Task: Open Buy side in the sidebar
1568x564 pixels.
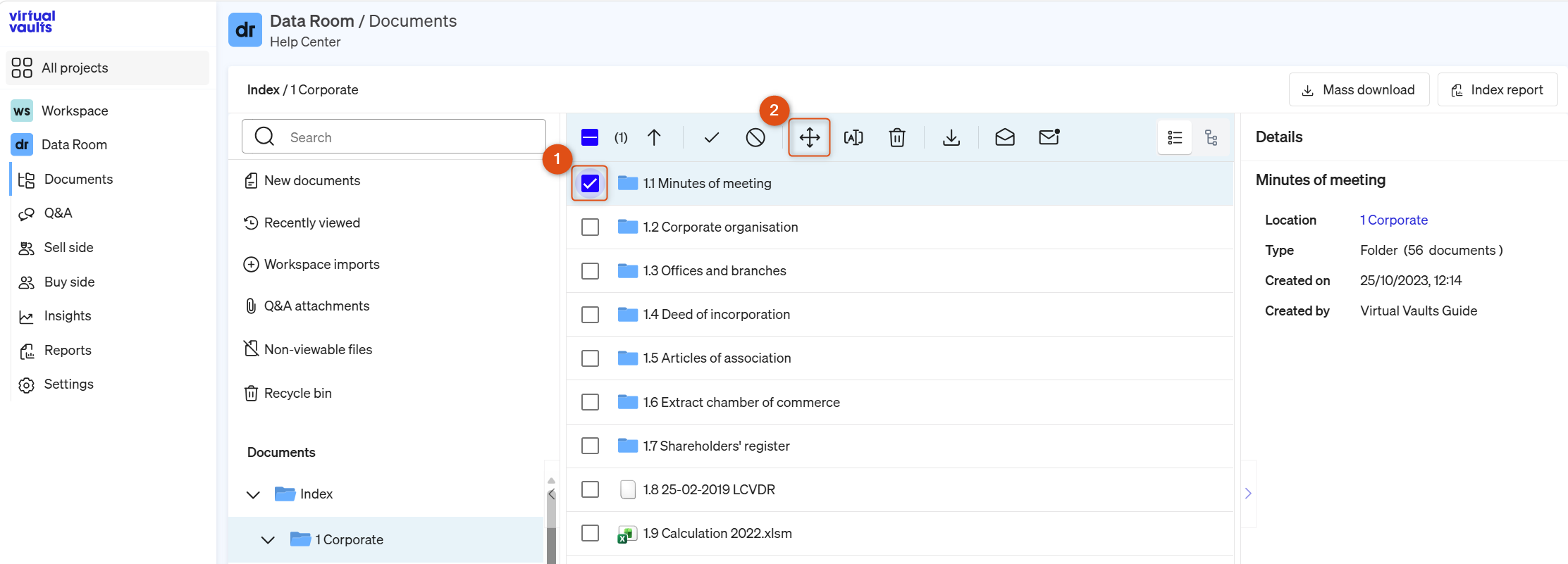Action: point(69,282)
